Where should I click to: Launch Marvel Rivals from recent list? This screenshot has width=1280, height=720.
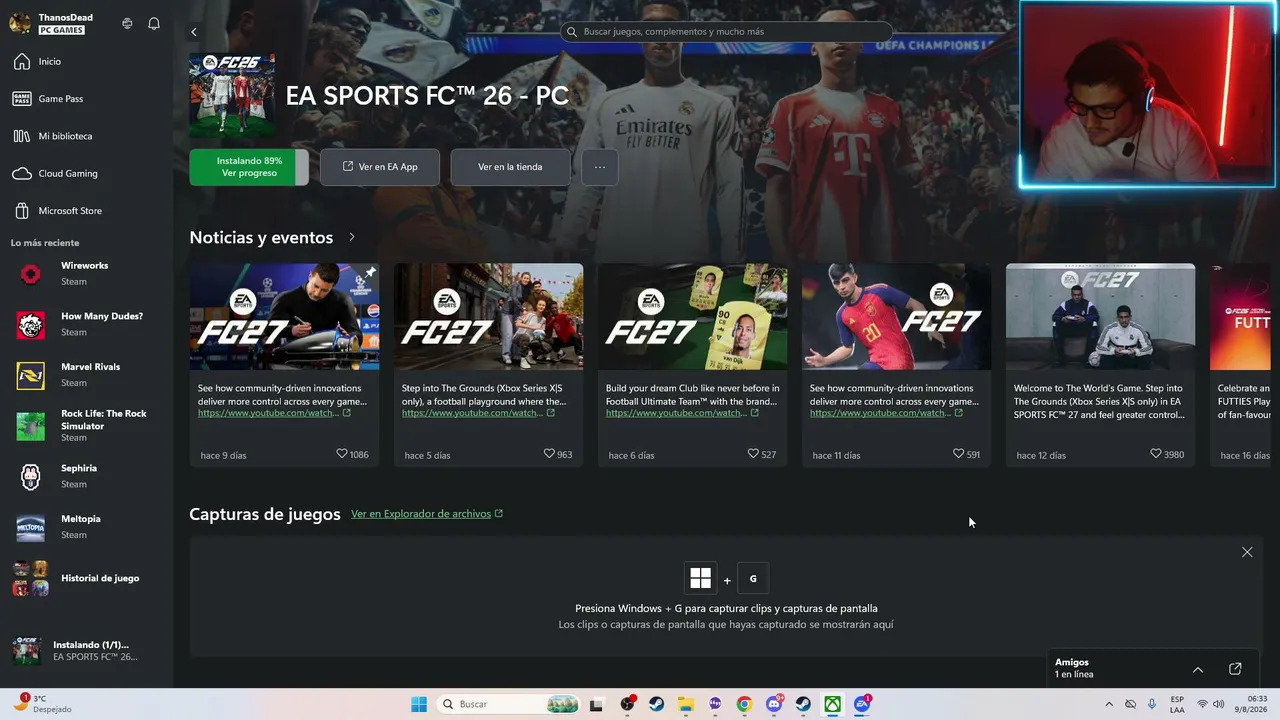[x=86, y=375]
